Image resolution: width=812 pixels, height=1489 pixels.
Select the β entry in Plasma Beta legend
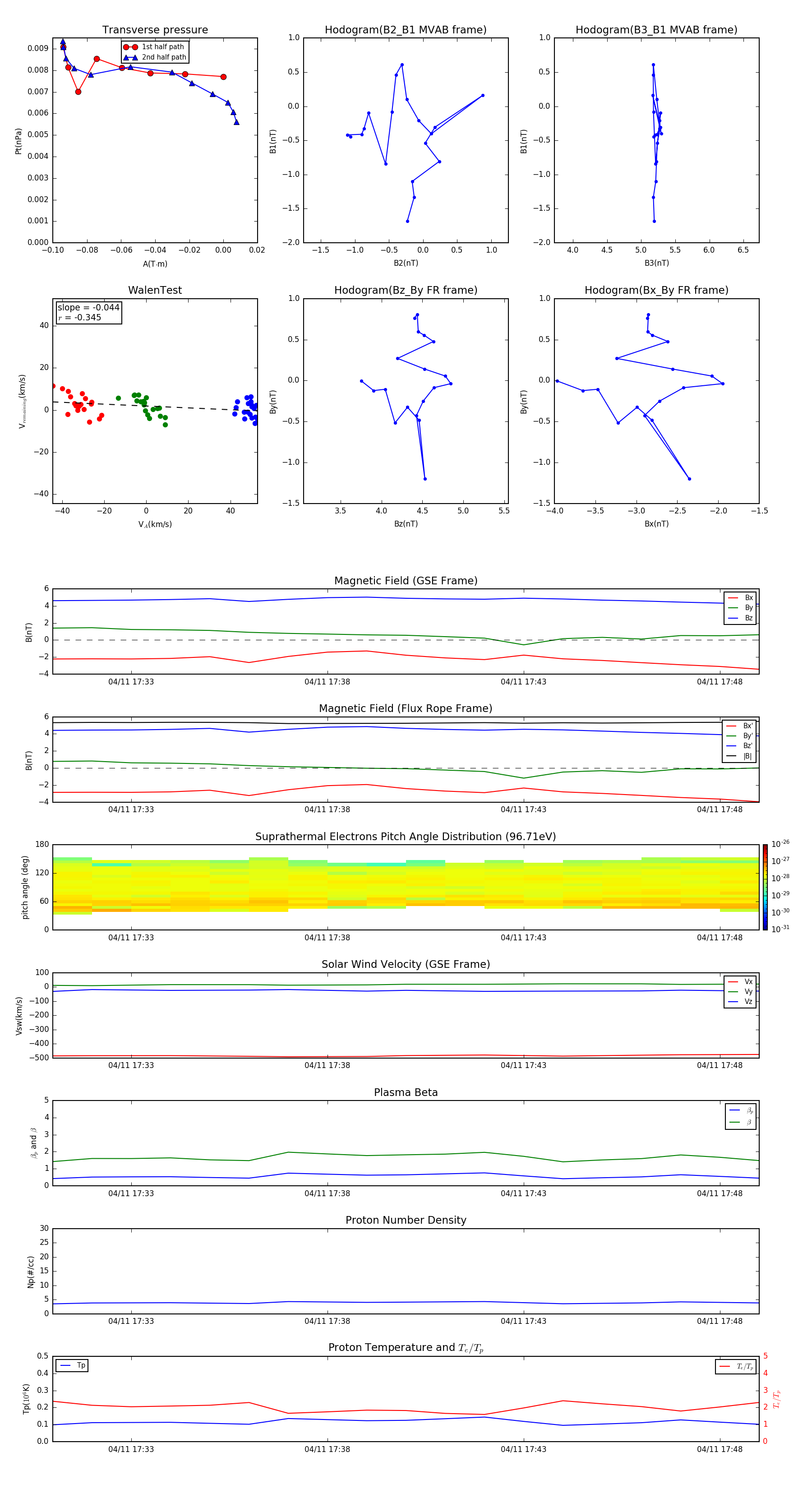click(741, 1122)
